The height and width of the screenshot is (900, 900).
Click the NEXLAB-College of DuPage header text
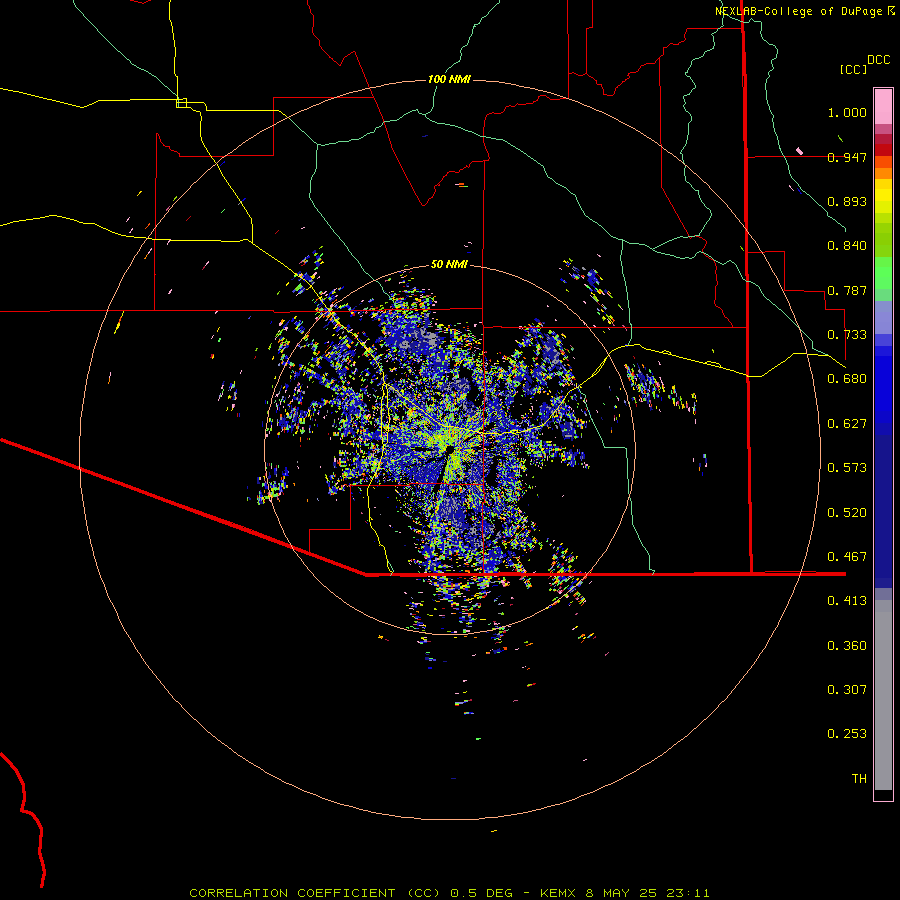804,11
